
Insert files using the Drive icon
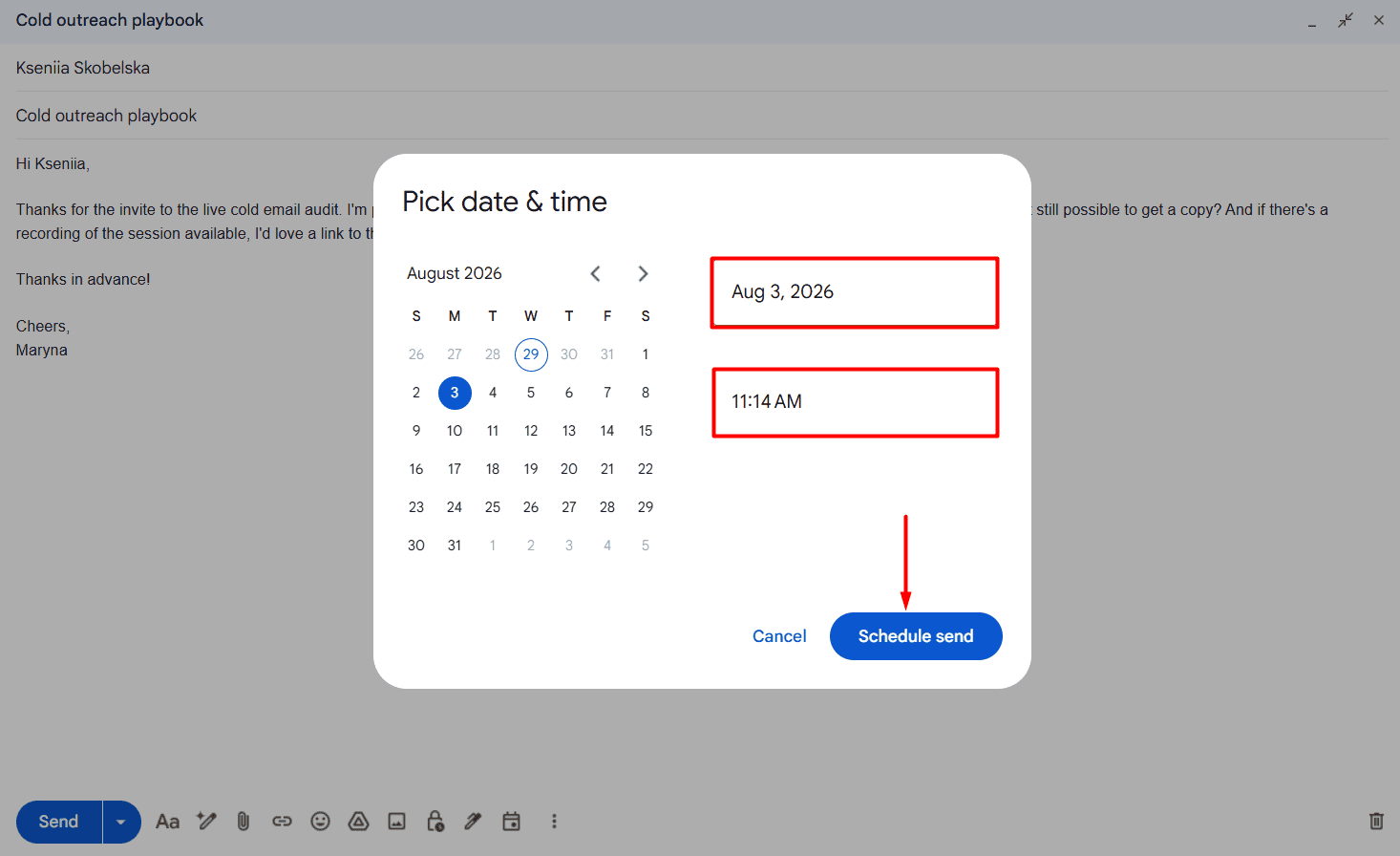[358, 822]
